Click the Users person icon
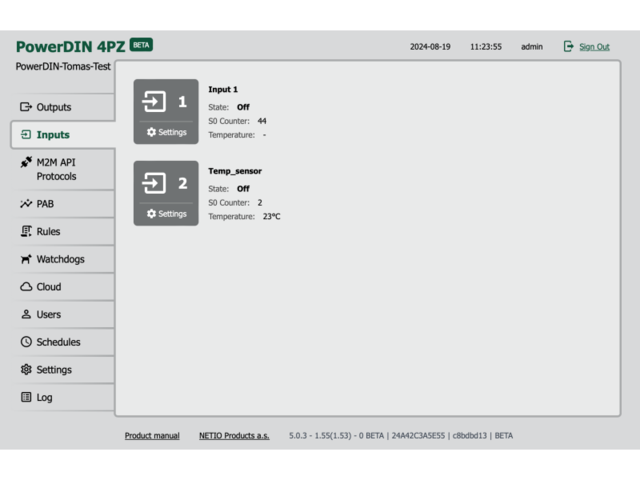The width and height of the screenshot is (640, 480). (x=27, y=314)
